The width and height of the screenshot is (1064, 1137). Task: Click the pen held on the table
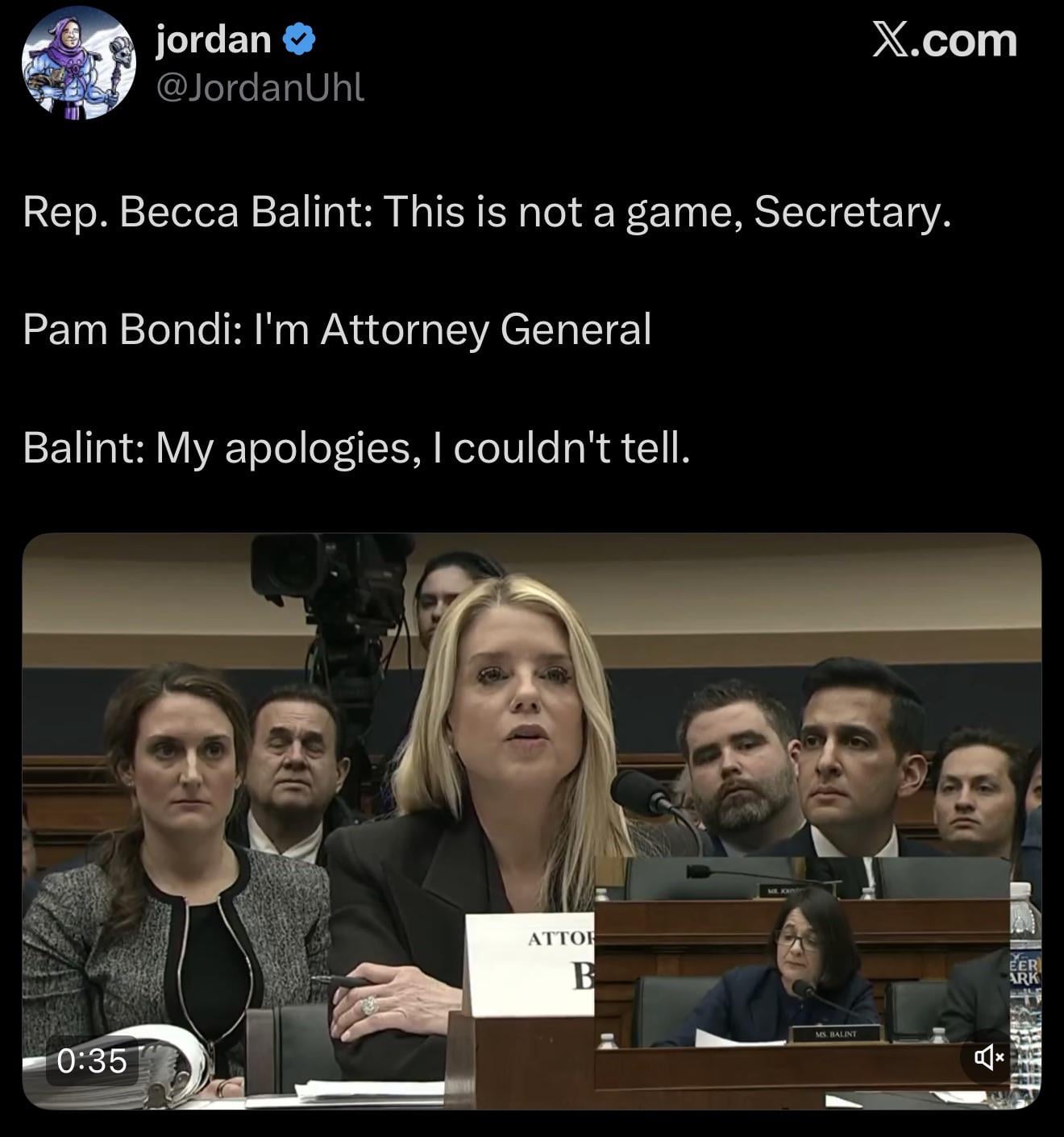point(343,981)
